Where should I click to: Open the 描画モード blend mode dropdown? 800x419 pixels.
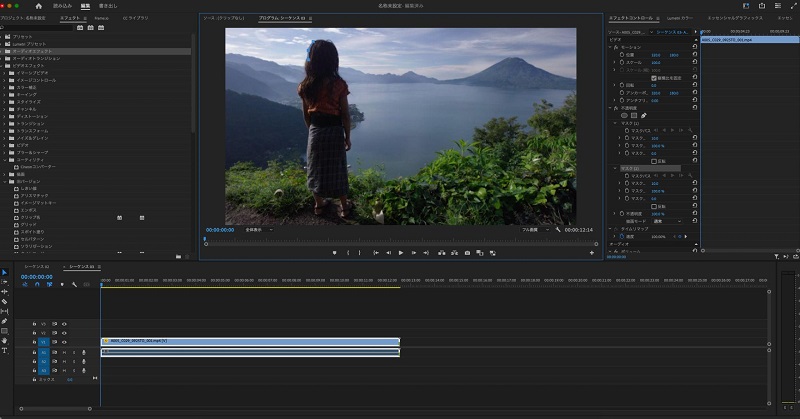[665, 221]
